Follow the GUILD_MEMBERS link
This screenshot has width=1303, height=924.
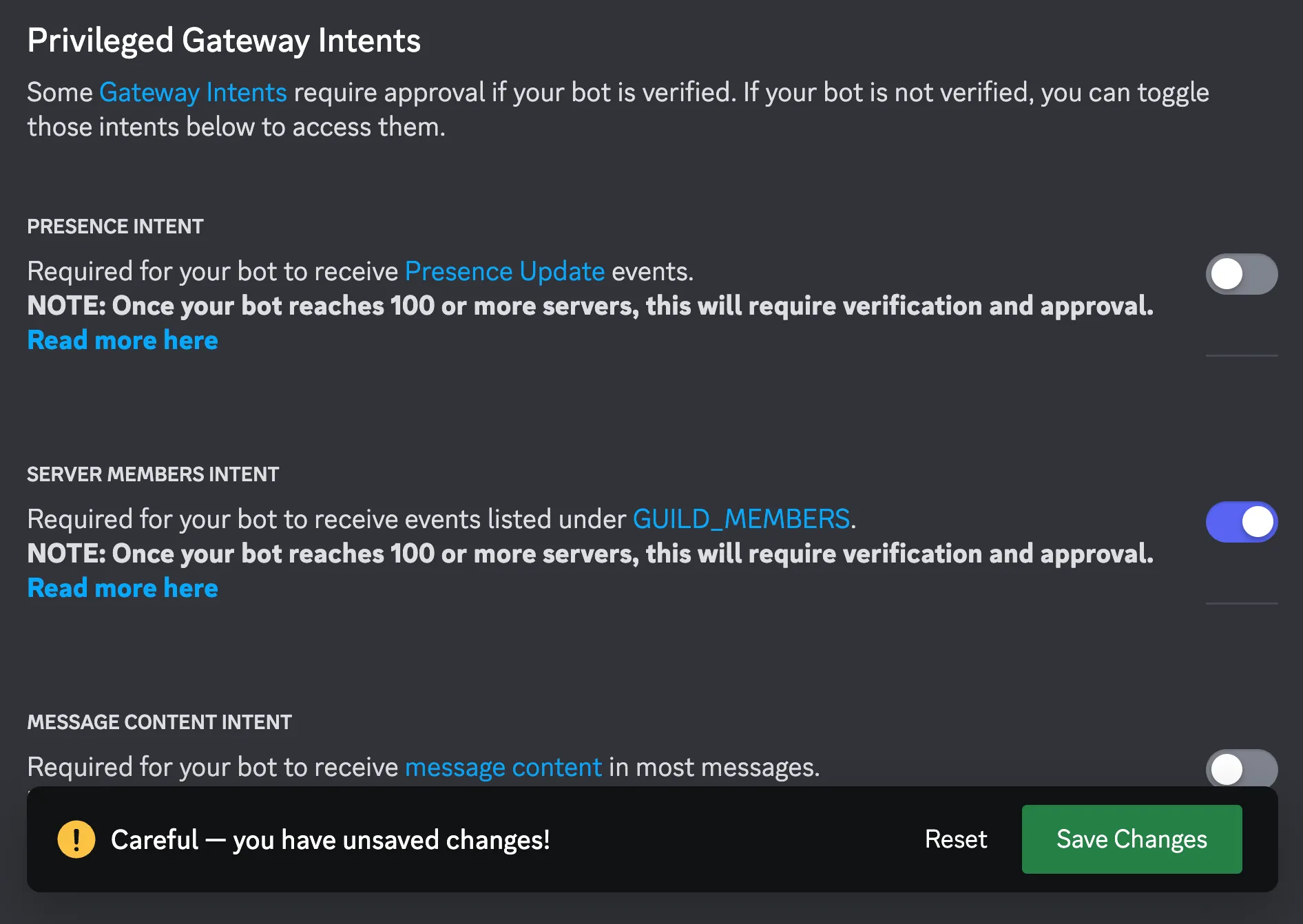click(x=741, y=519)
